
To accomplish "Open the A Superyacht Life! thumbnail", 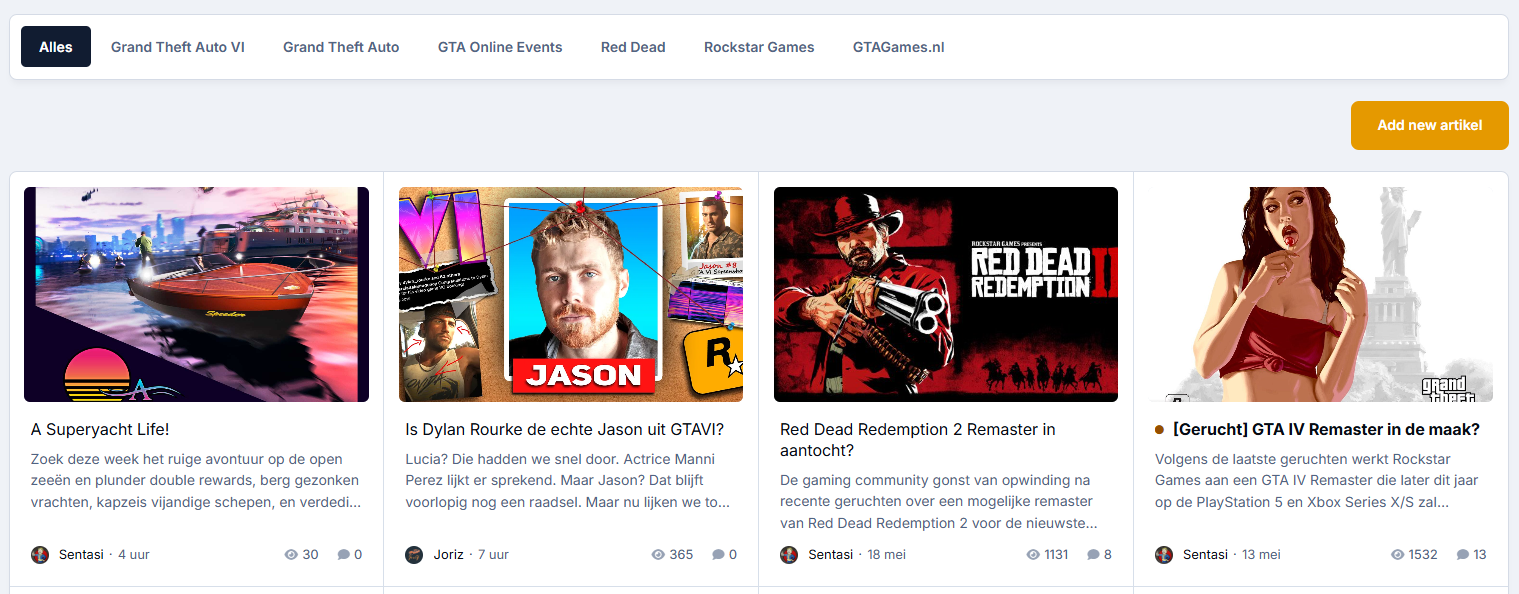I will (196, 294).
